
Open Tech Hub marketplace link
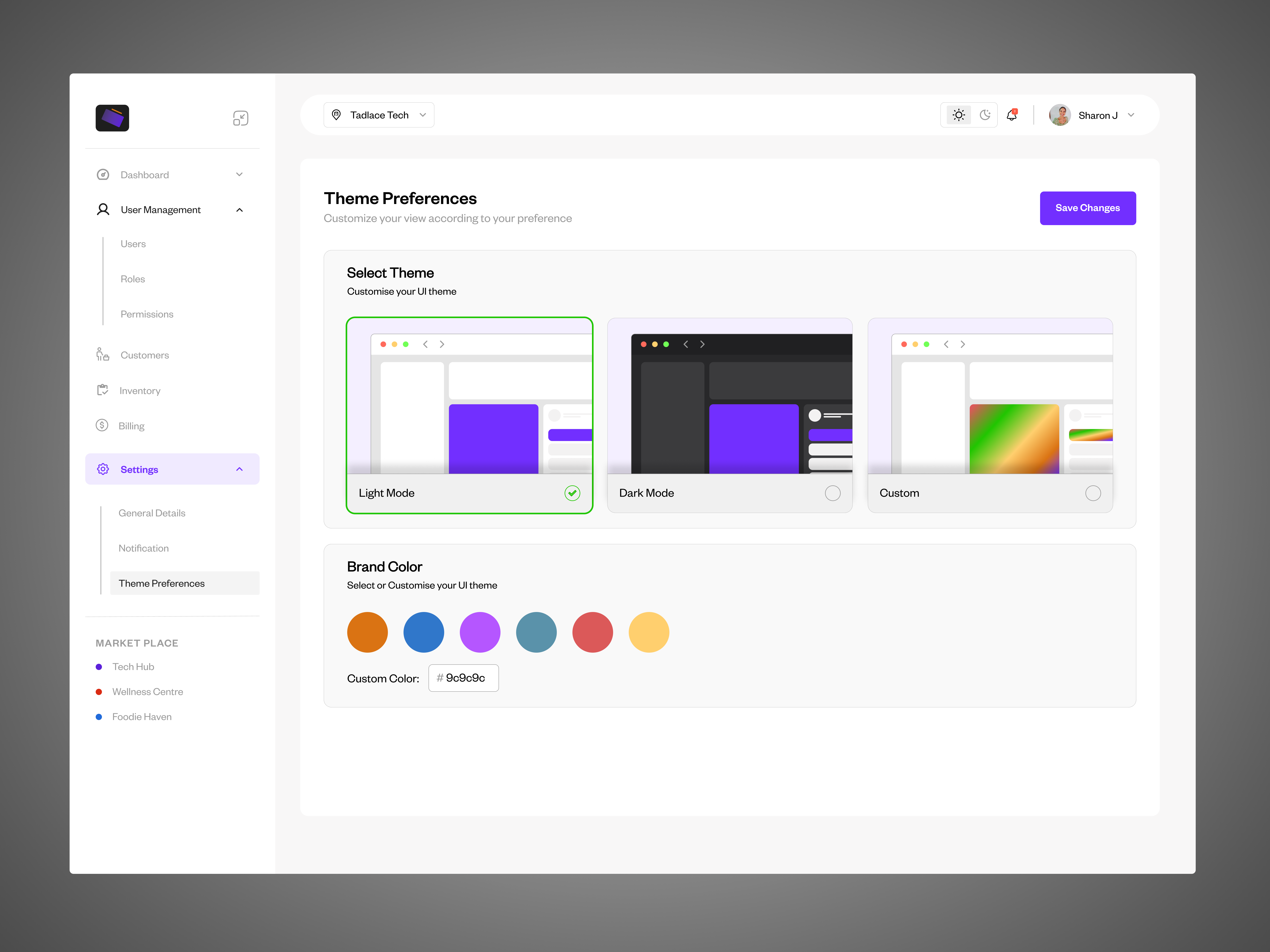pos(133,667)
